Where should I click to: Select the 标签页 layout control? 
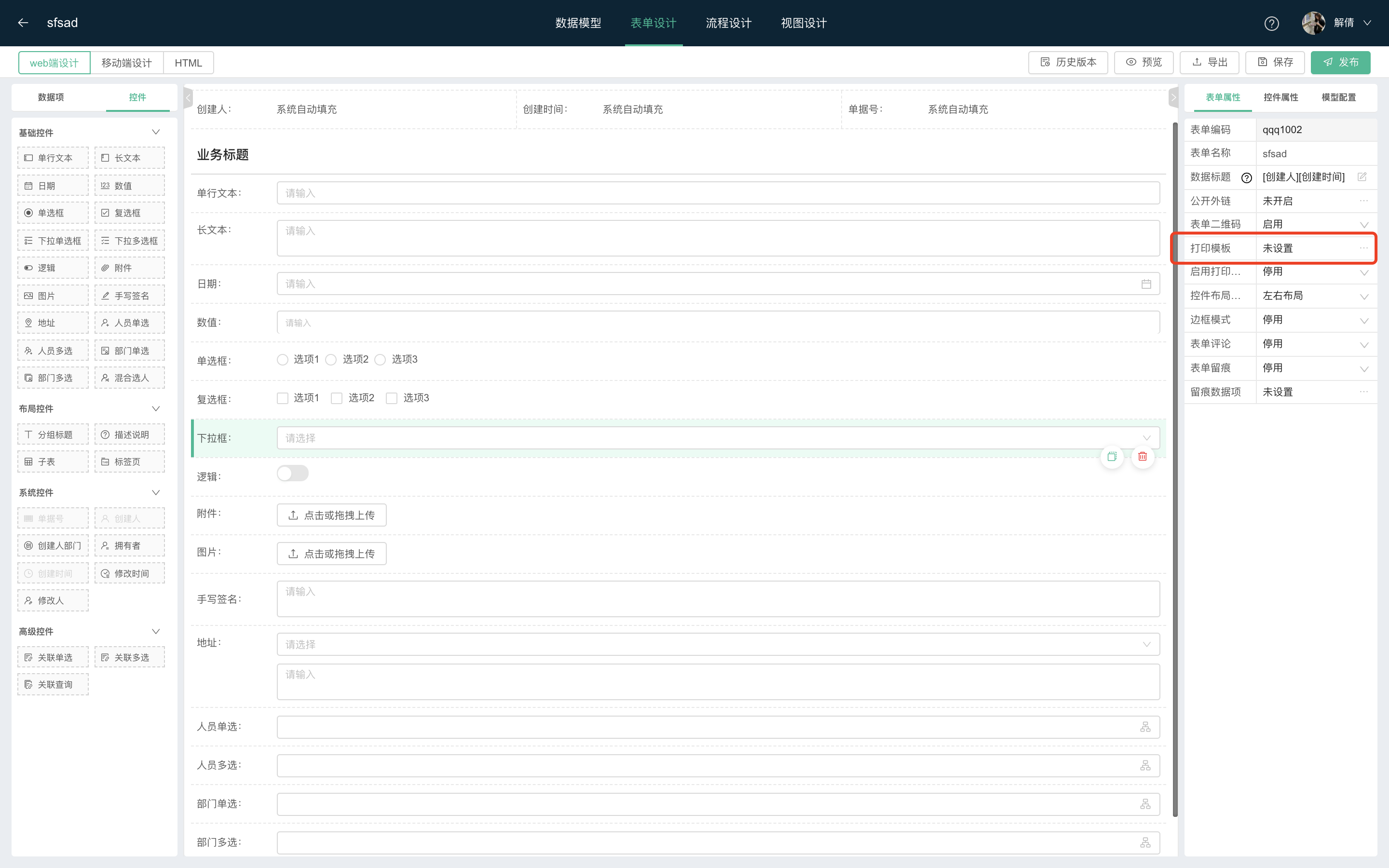(x=130, y=461)
